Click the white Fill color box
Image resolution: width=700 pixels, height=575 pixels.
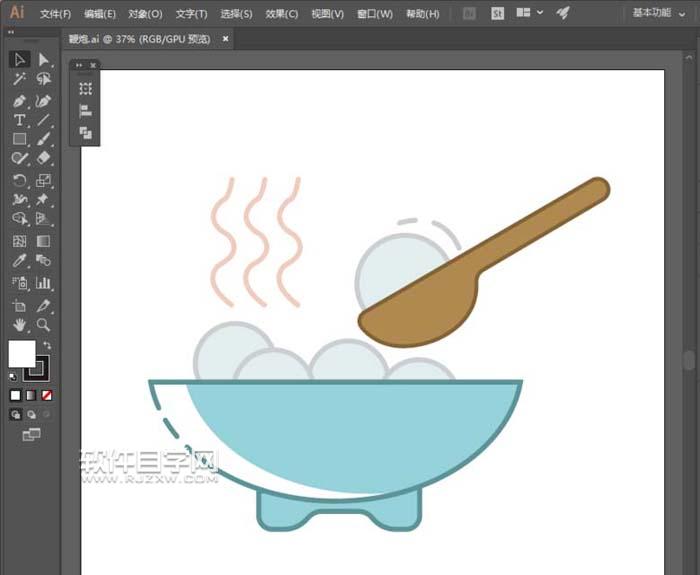[x=22, y=354]
